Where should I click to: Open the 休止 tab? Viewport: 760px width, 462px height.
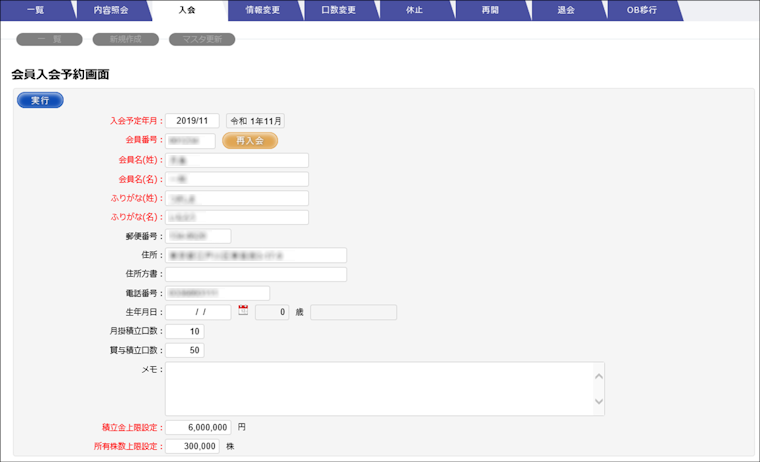pyautogui.click(x=414, y=10)
